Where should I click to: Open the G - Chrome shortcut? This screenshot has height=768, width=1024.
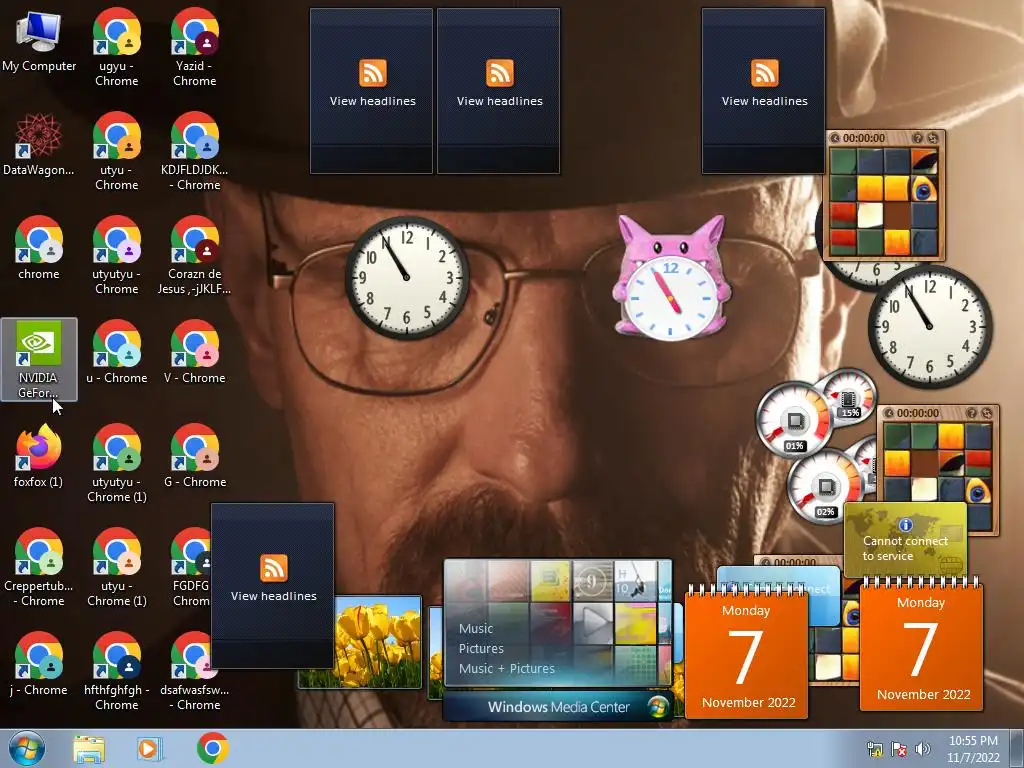pyautogui.click(x=195, y=456)
